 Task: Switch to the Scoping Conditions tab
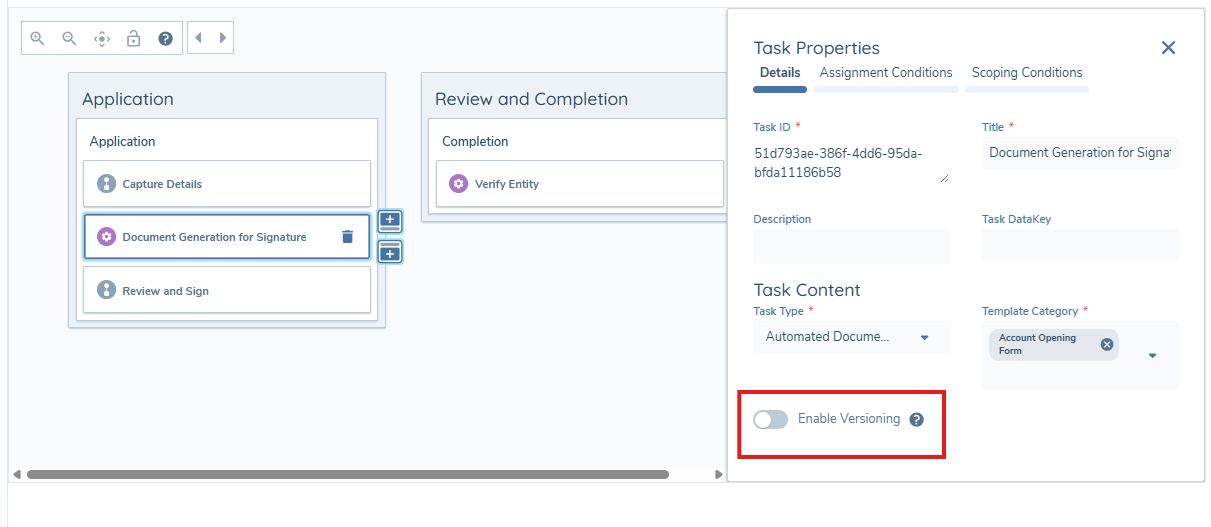pyautogui.click(x=1027, y=73)
